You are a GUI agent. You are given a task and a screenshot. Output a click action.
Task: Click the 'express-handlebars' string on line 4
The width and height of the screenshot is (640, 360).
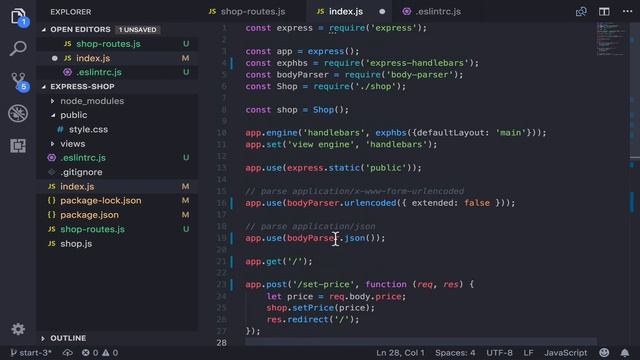(417, 63)
